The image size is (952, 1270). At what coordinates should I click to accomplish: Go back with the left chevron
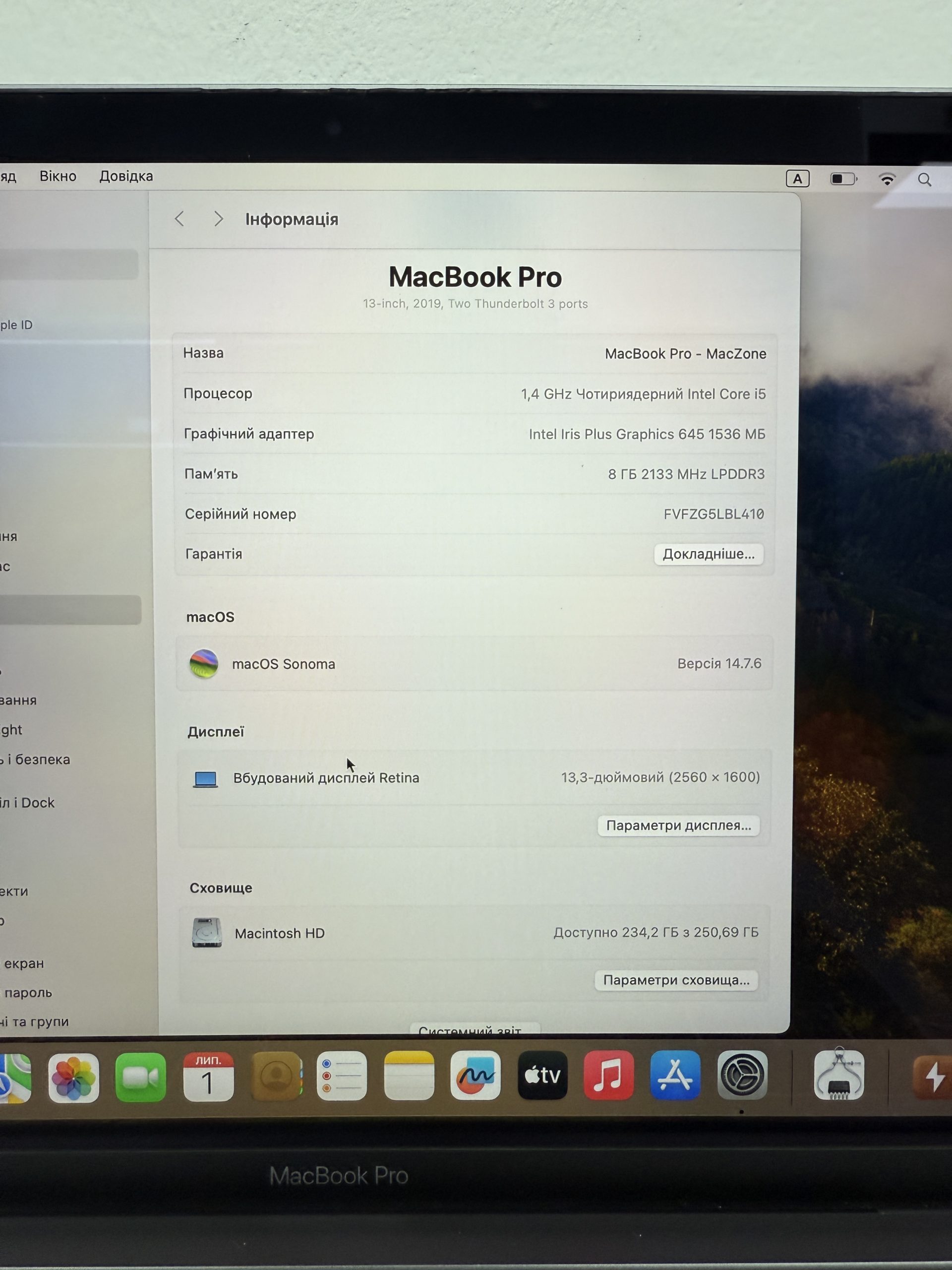179,219
